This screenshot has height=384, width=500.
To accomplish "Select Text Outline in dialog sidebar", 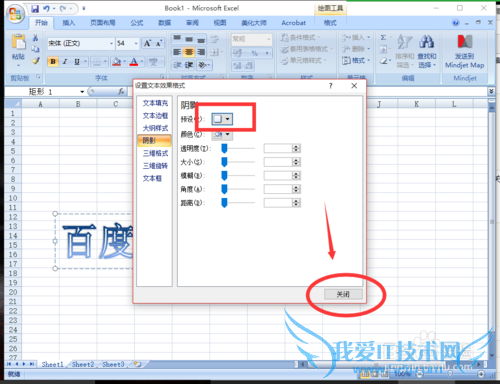I will tap(155, 116).
